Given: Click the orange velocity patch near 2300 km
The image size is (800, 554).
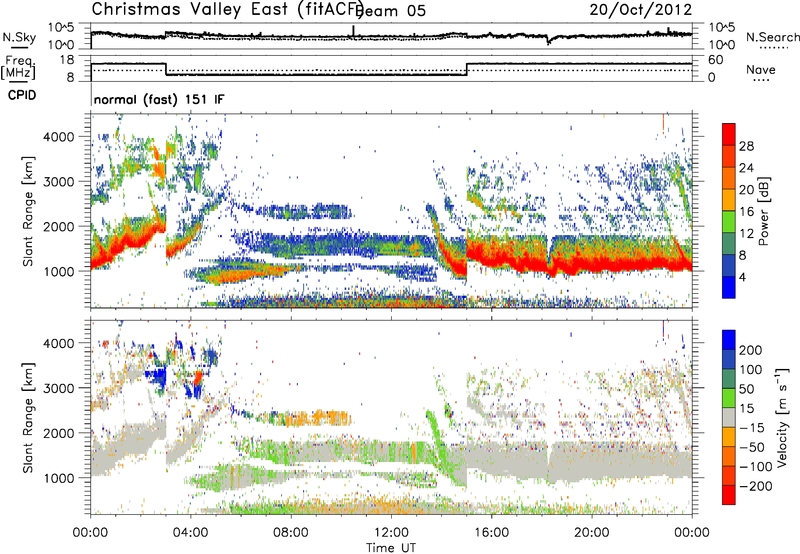Looking at the screenshot, I should 319,418.
